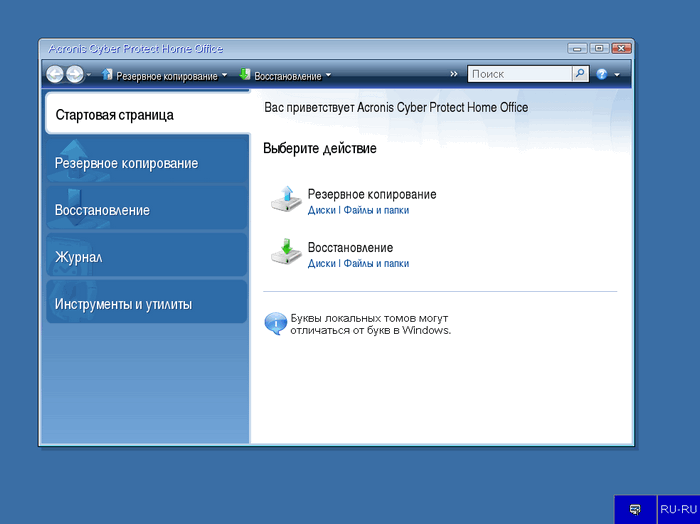The width and height of the screenshot is (700, 524).
Task: Open the Восстановление sidebar section
Action: [x=147, y=210]
